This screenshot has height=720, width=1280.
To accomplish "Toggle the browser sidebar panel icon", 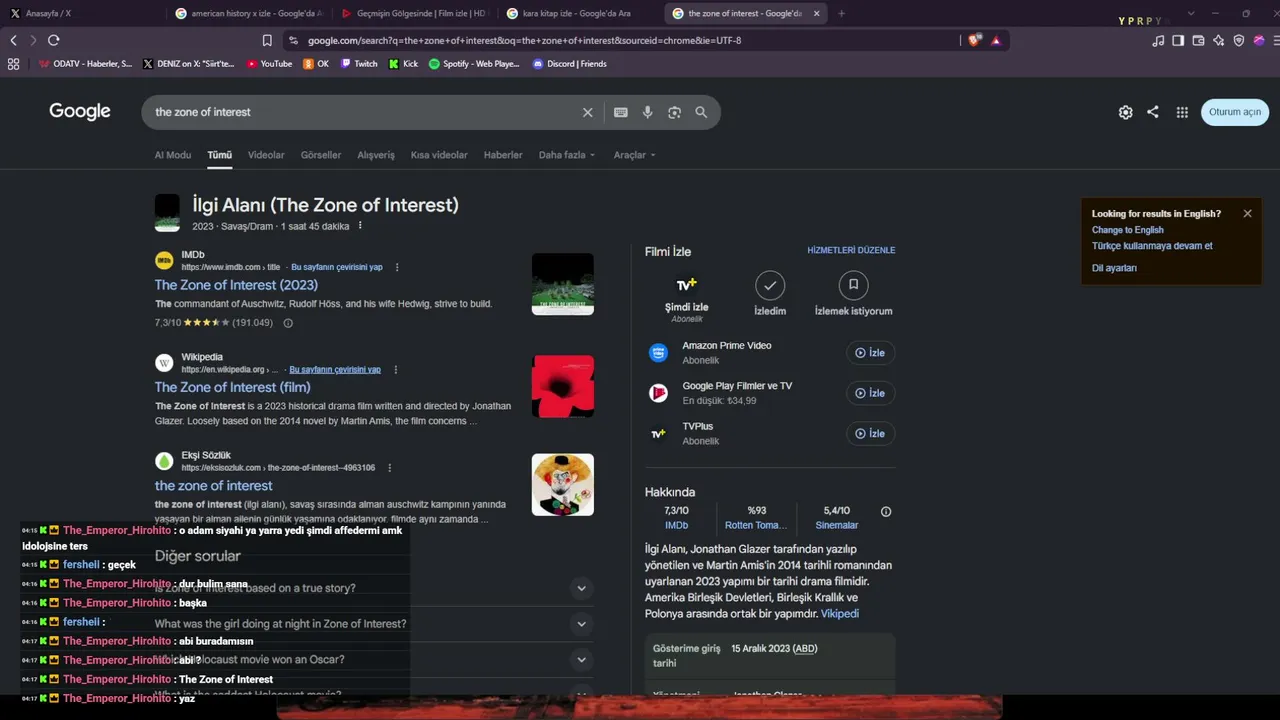I will 1178,40.
